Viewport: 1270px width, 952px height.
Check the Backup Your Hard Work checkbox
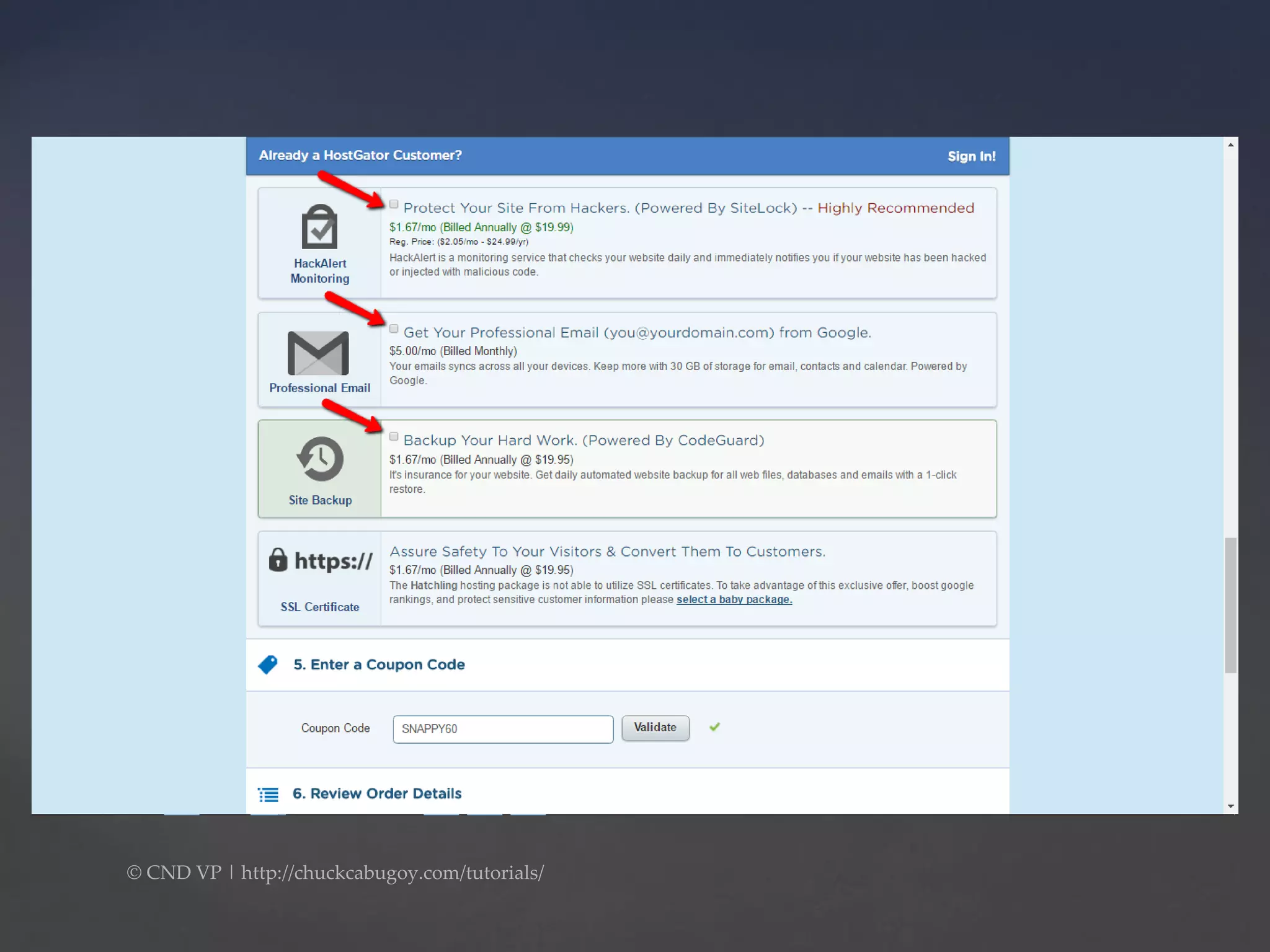click(394, 437)
